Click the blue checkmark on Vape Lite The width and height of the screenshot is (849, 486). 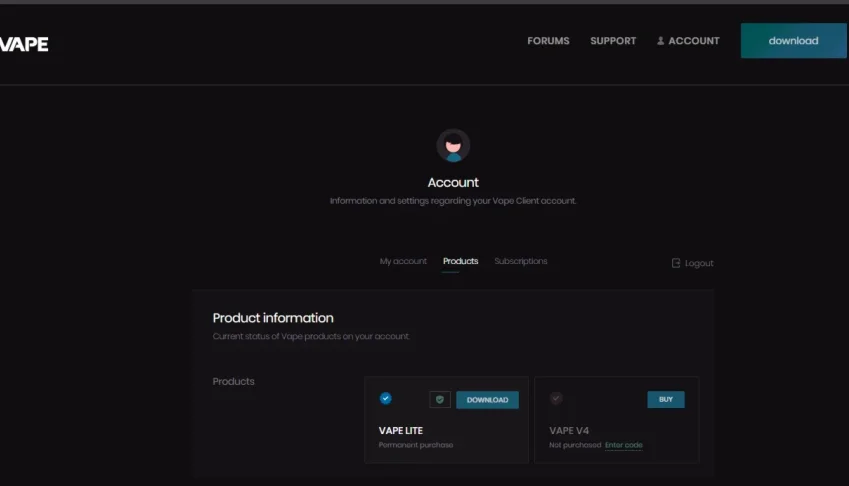386,398
